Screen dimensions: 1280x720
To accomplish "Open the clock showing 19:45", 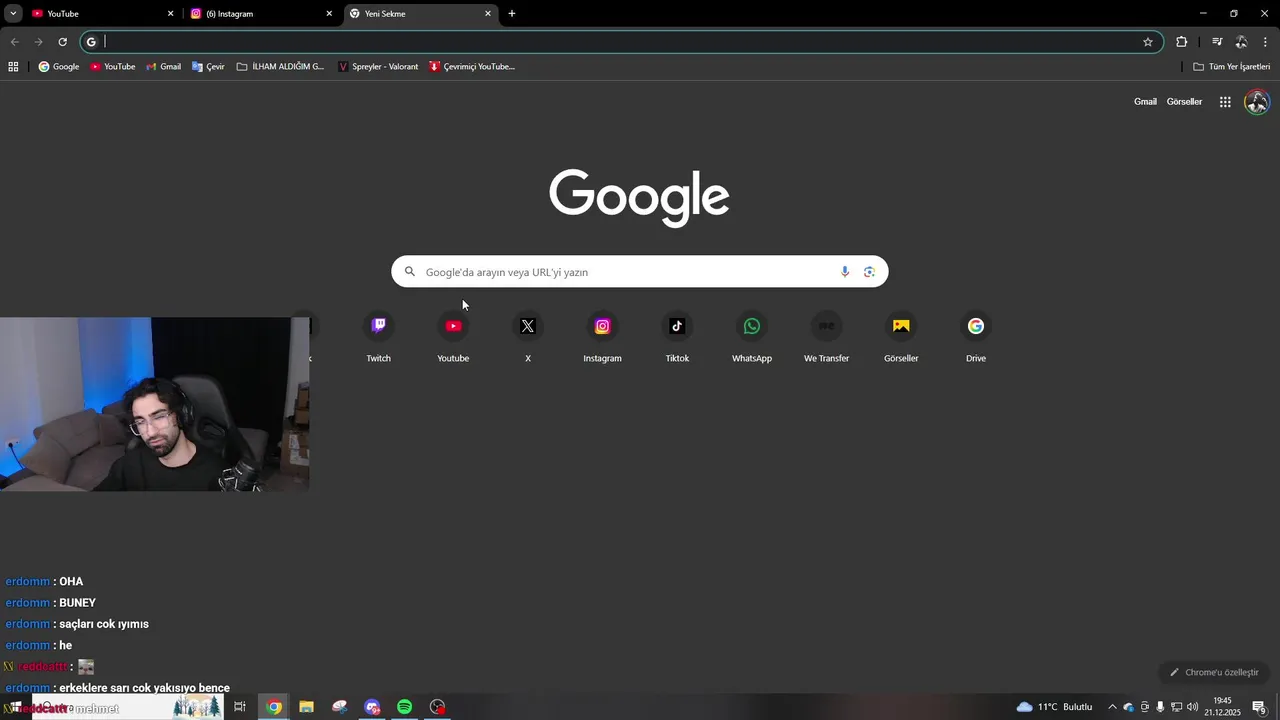I will click(1222, 707).
